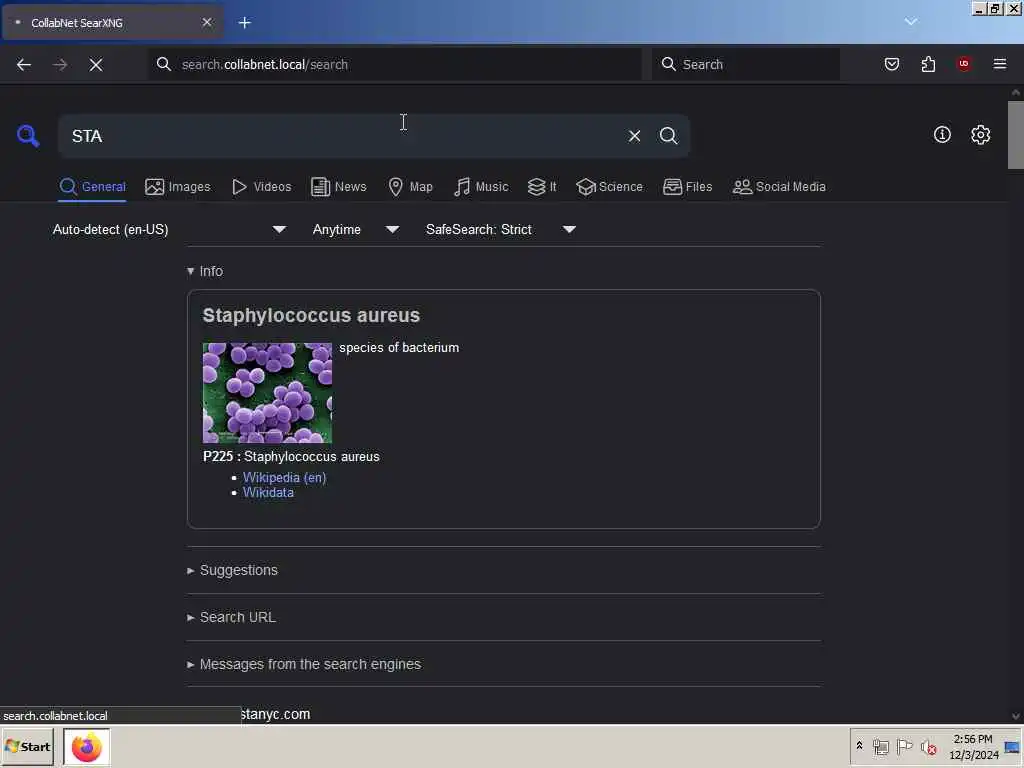
Task: Open Firefox extensions puzzle icon
Action: click(x=928, y=64)
